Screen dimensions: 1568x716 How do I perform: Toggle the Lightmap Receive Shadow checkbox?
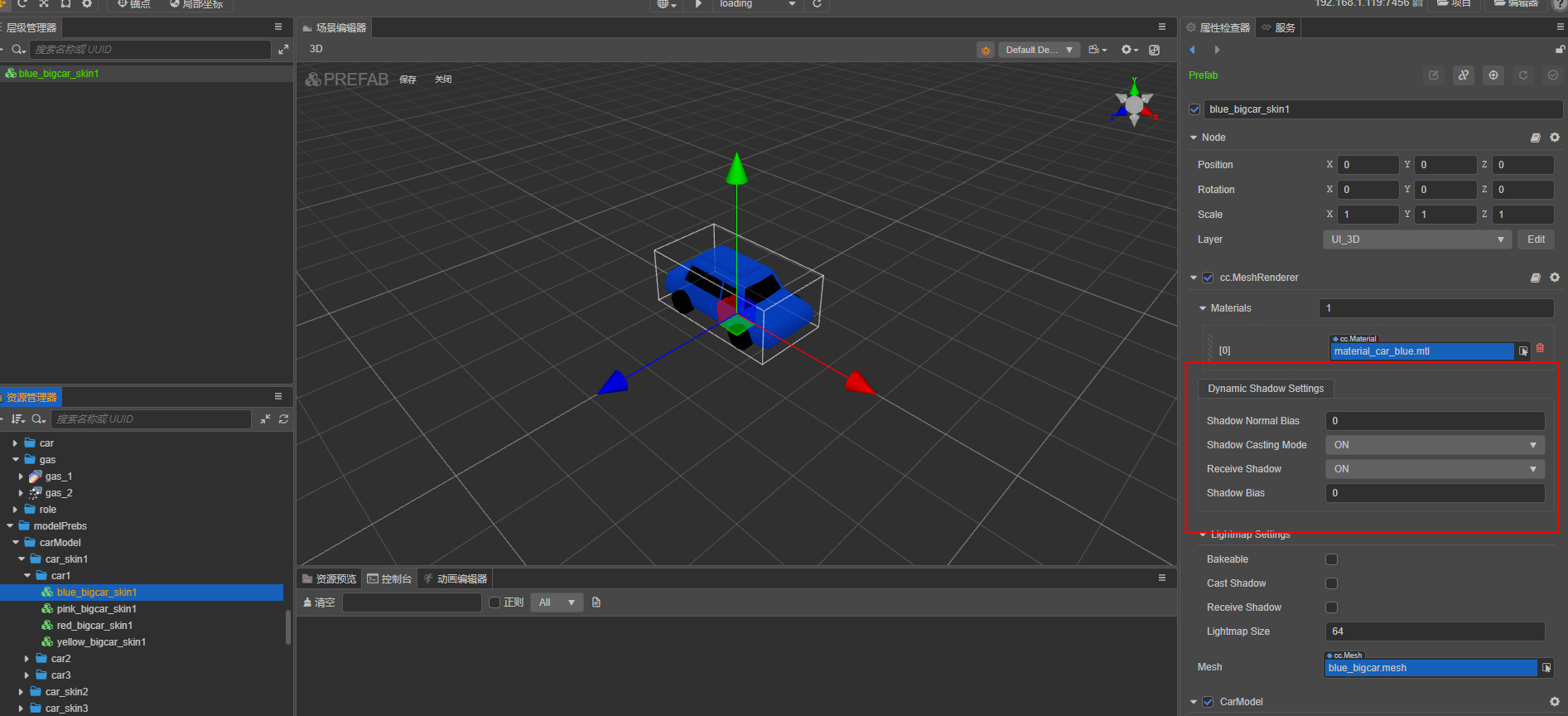[x=1332, y=607]
